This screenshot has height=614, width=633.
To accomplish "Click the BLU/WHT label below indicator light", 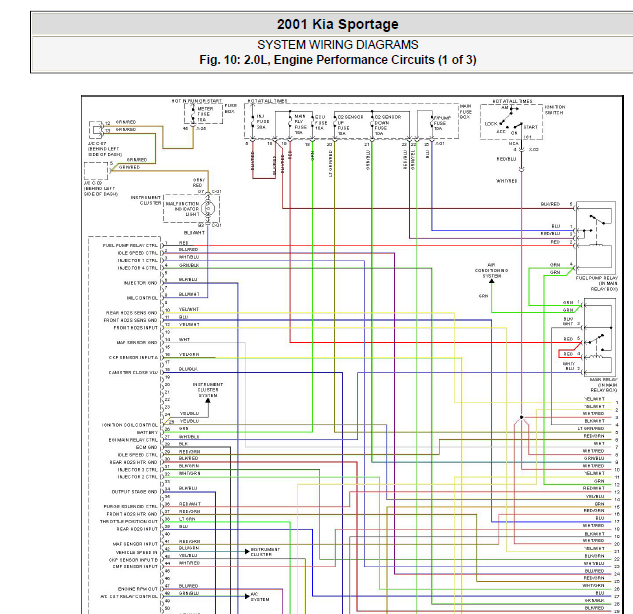I will click(x=194, y=233).
